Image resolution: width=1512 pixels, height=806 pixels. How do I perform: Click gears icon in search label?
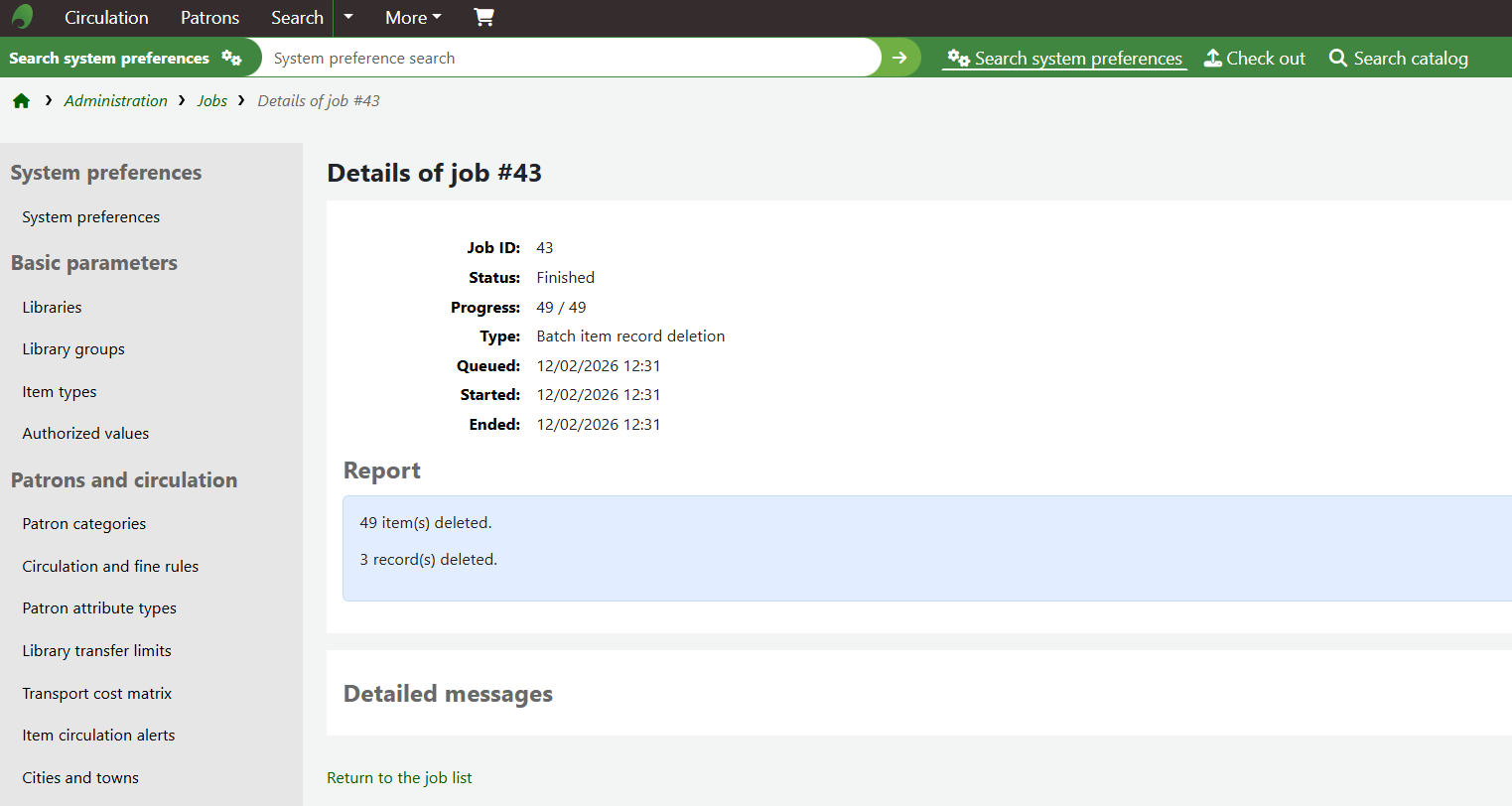point(231,58)
